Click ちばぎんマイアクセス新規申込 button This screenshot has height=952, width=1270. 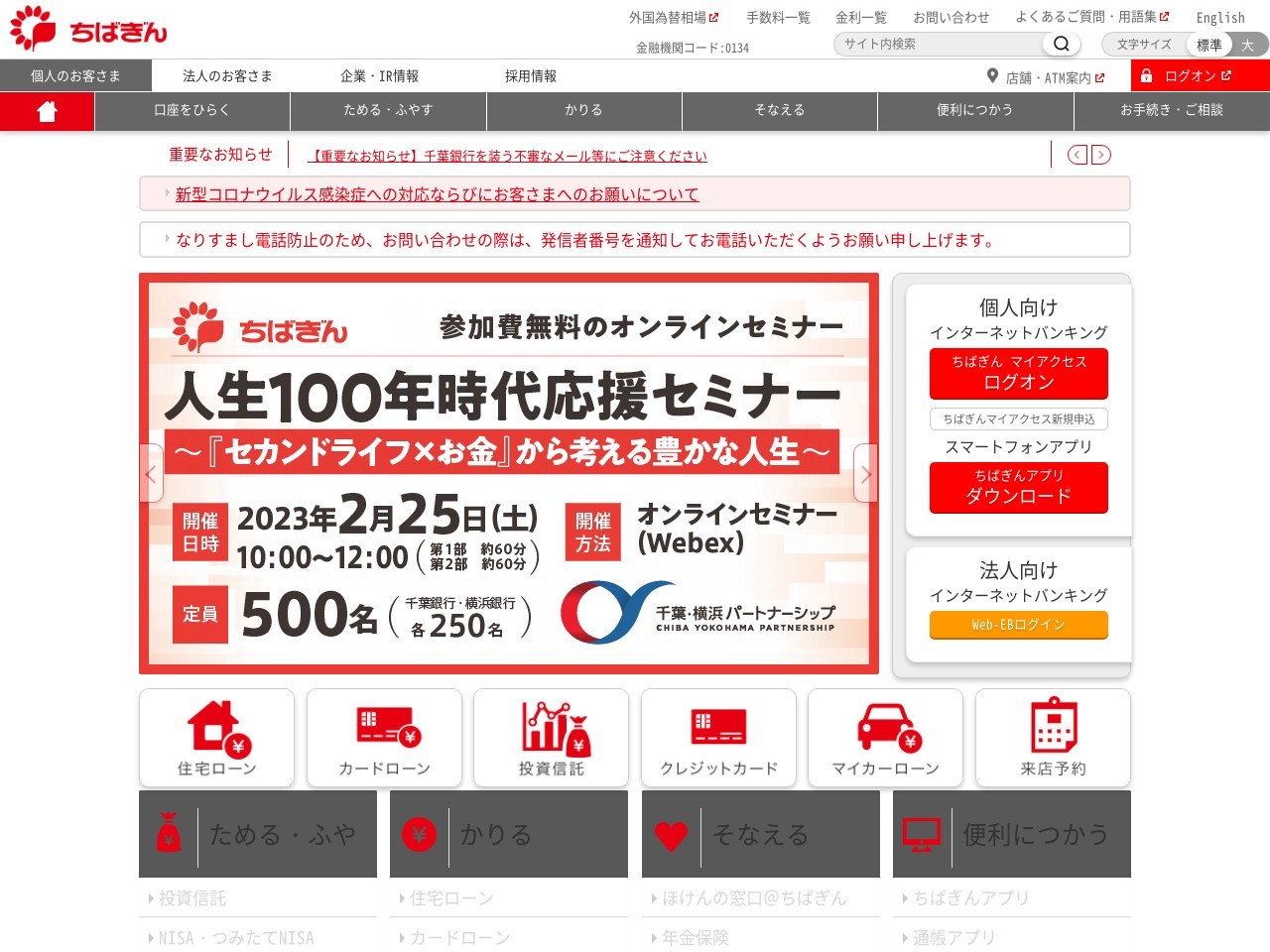pos(1019,419)
